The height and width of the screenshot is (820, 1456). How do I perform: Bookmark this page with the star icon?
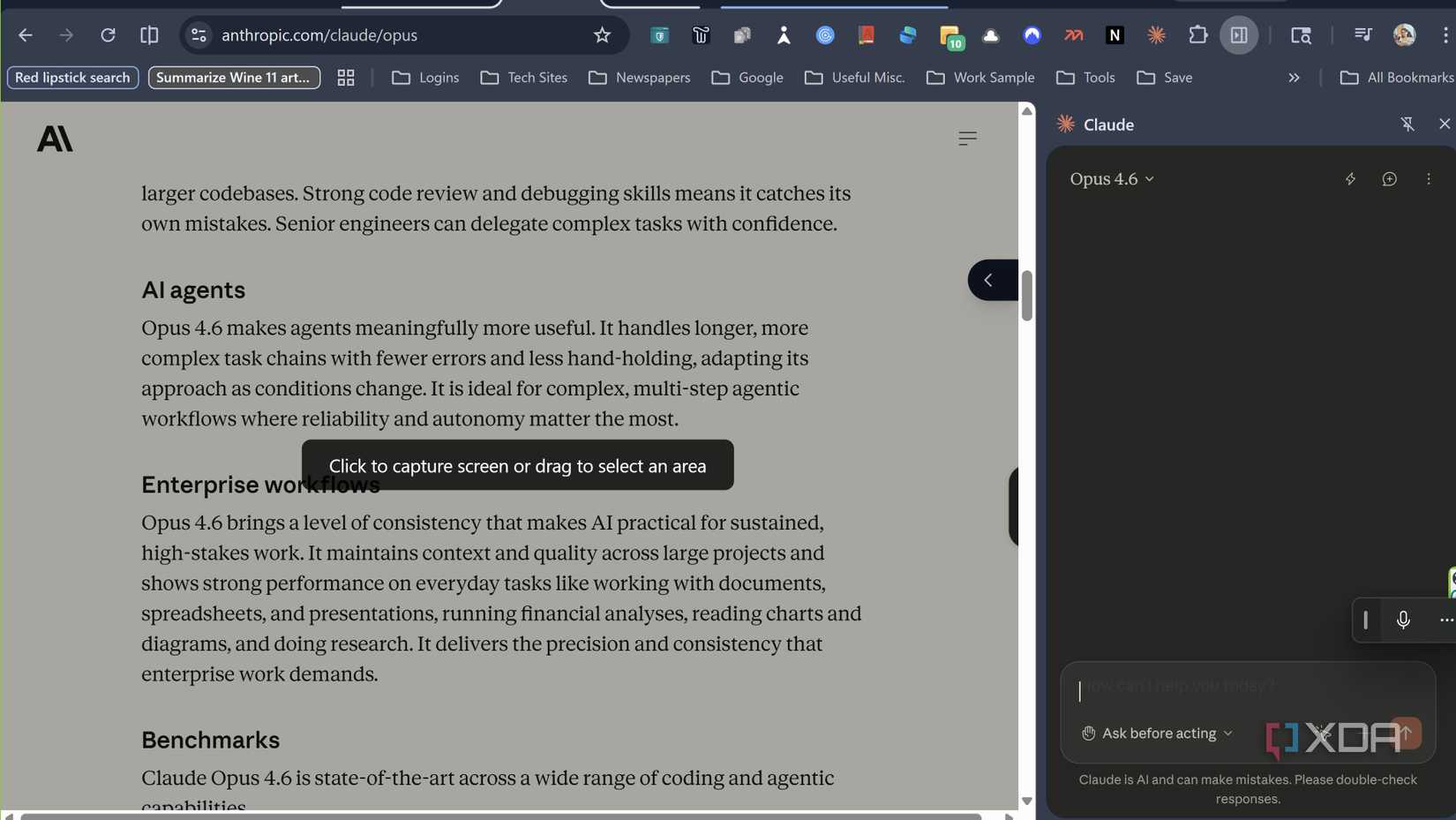coord(602,35)
